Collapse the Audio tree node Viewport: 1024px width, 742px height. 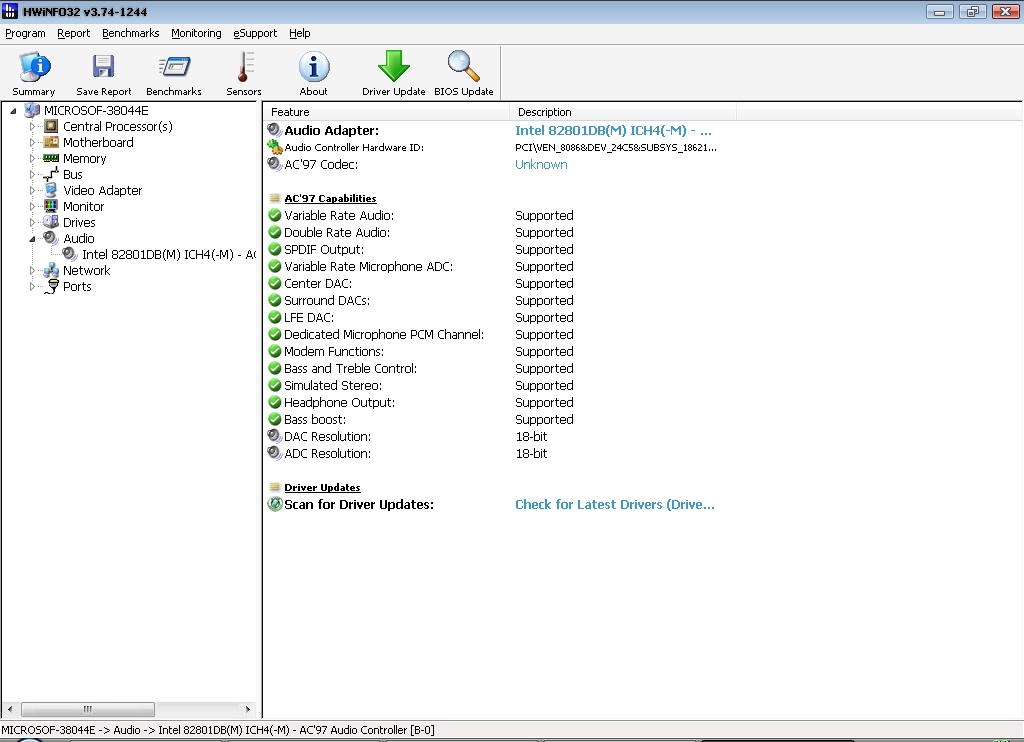click(x=32, y=239)
